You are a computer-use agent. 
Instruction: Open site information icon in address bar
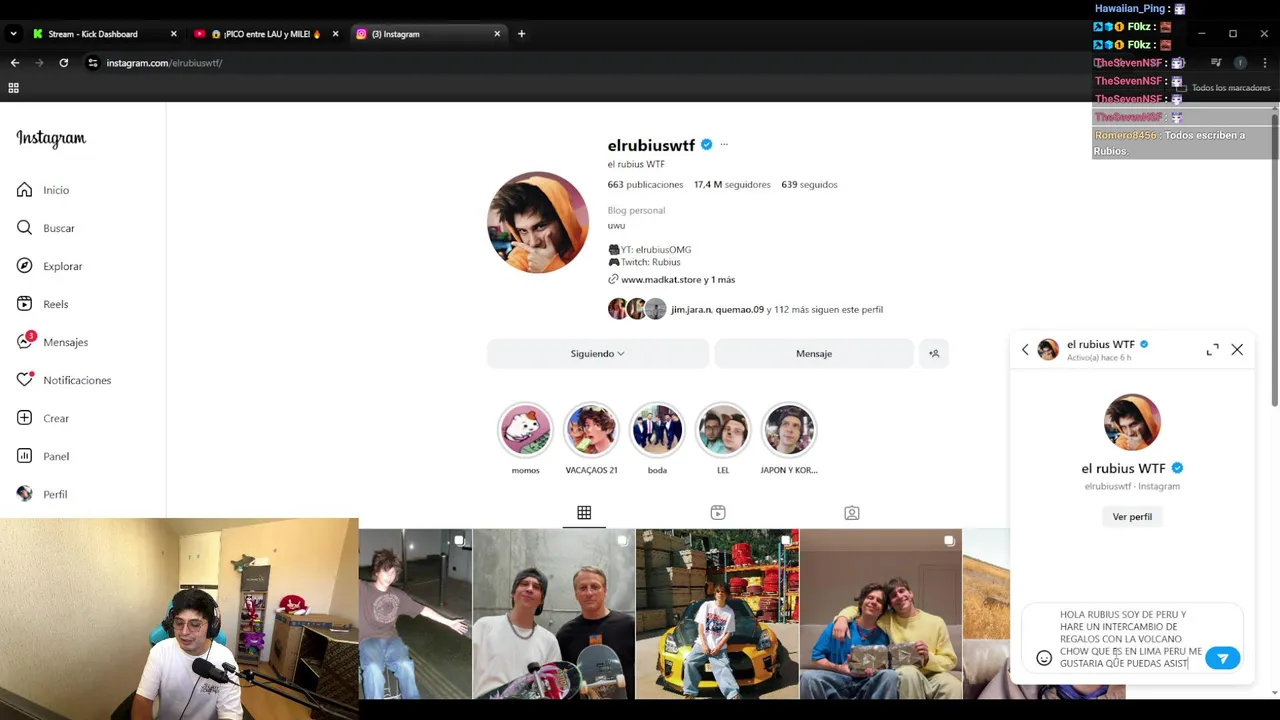[93, 63]
